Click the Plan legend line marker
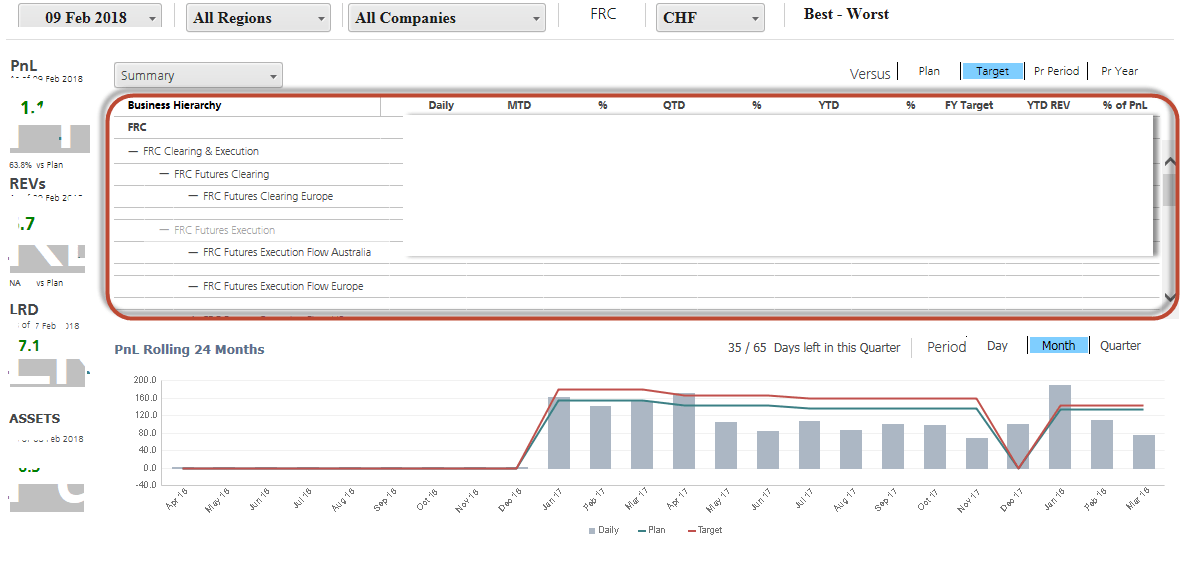The height and width of the screenshot is (562, 1190). [642, 530]
